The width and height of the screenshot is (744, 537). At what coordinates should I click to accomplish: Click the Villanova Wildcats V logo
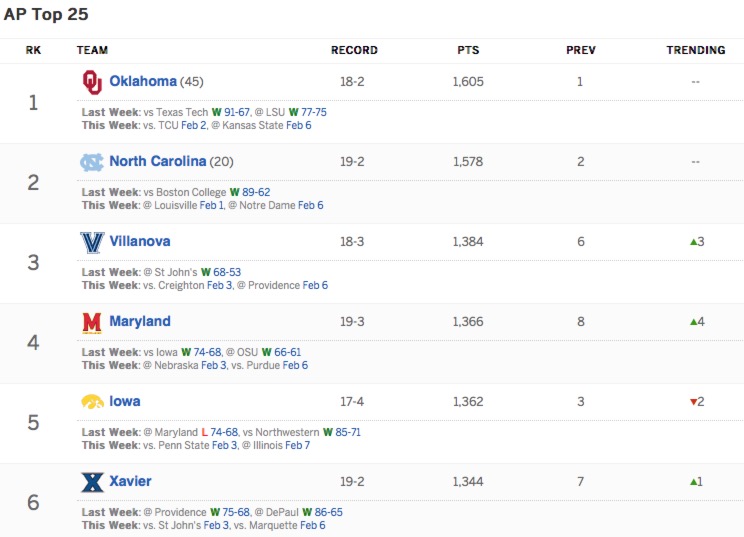click(92, 242)
